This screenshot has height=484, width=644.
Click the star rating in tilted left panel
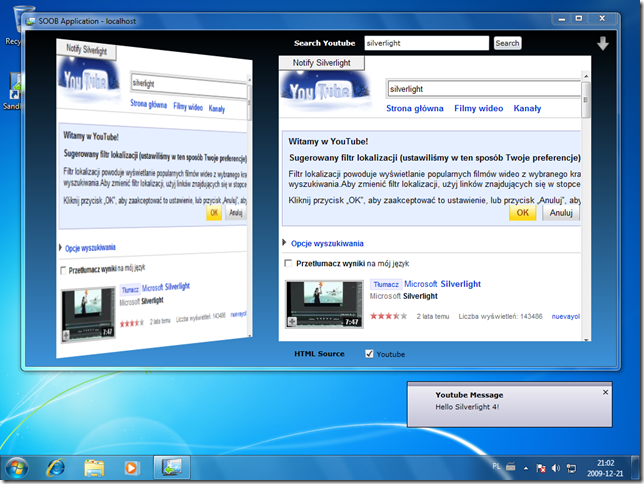click(x=131, y=323)
